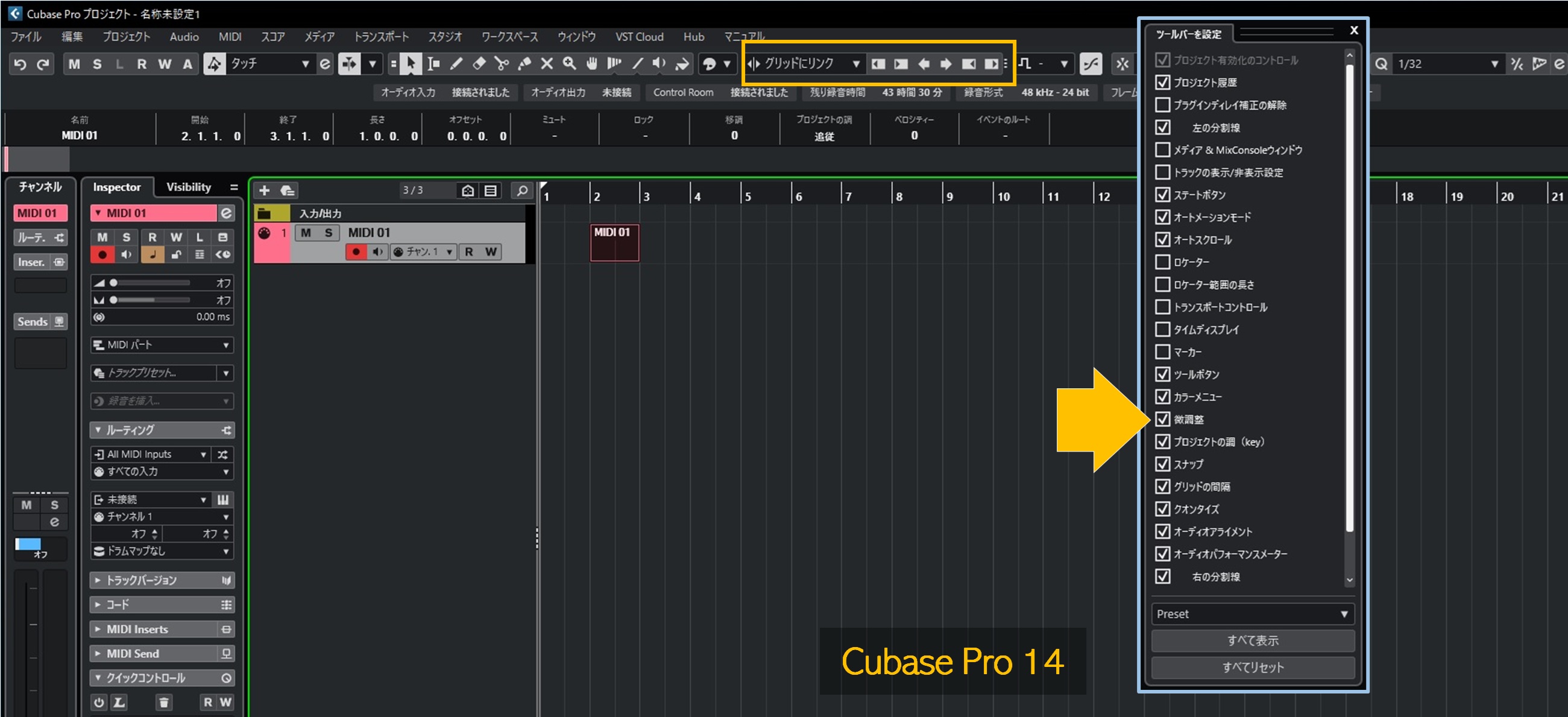Click the track list search magnifier icon
The height and width of the screenshot is (717, 1568).
(521, 191)
